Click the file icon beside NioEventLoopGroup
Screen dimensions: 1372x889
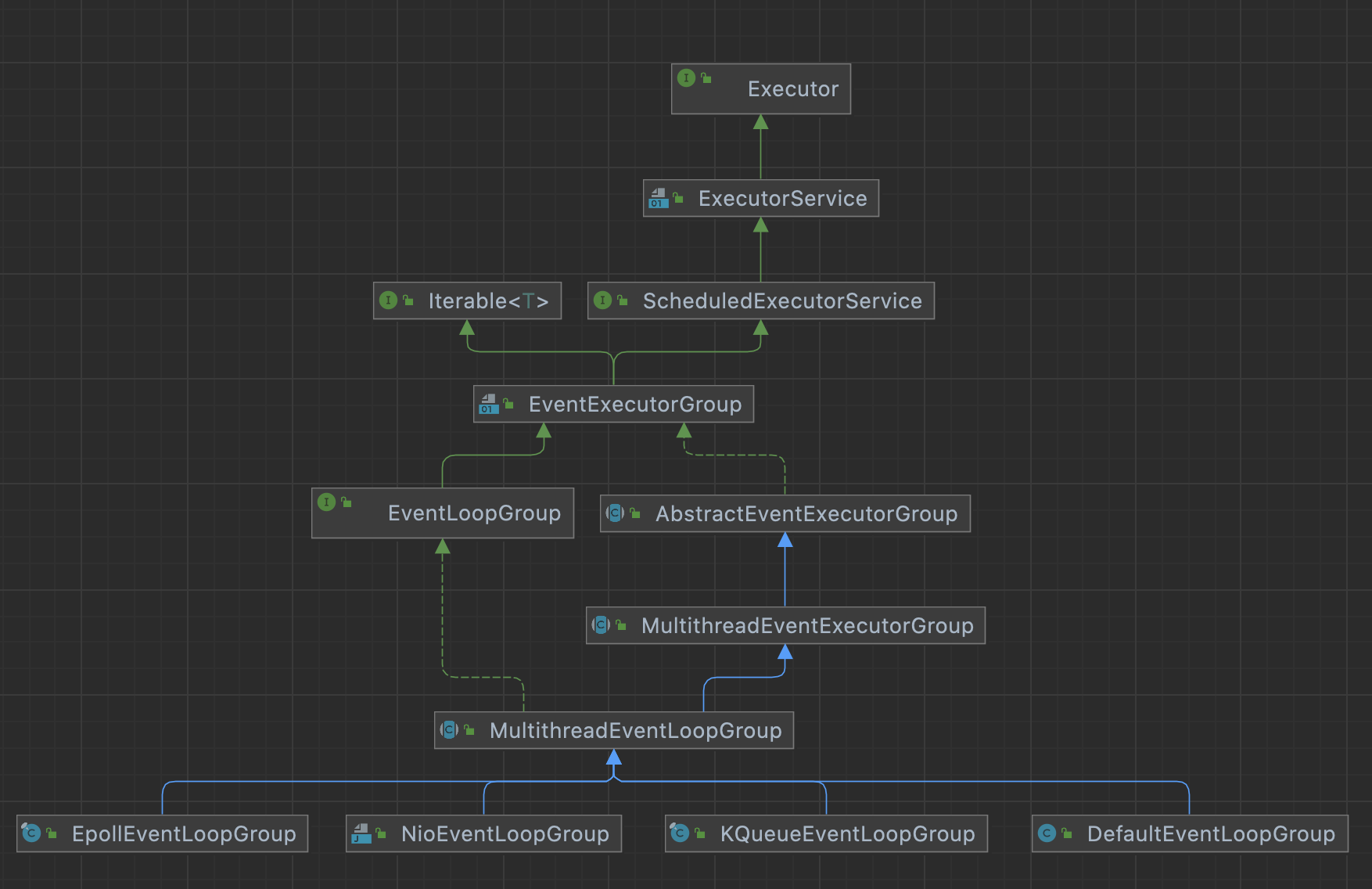click(x=361, y=833)
